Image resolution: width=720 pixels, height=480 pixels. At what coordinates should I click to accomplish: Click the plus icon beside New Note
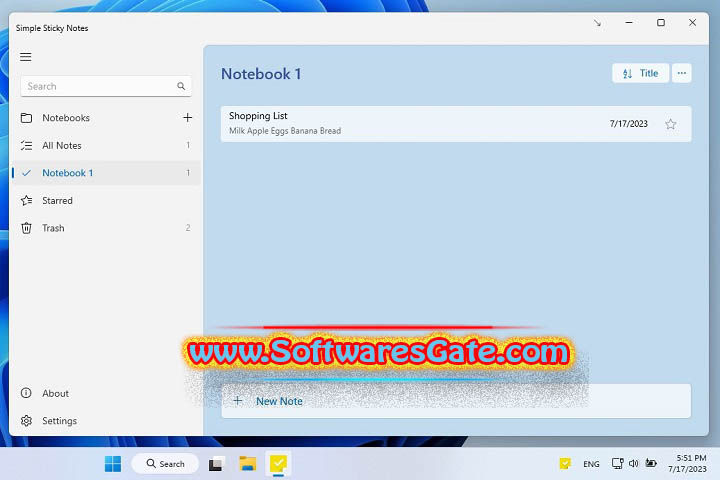(237, 401)
